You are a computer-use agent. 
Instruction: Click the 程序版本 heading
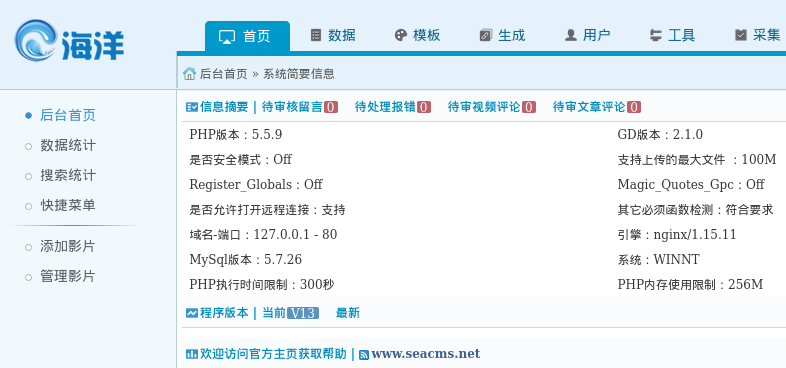tap(224, 313)
